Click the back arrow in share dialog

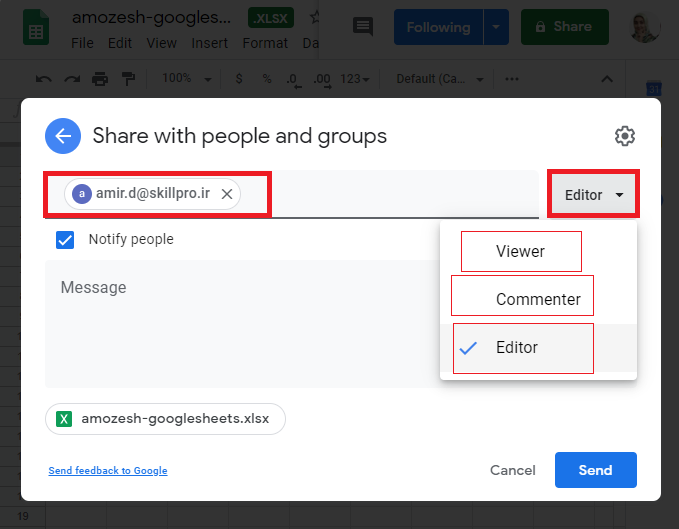tap(63, 136)
